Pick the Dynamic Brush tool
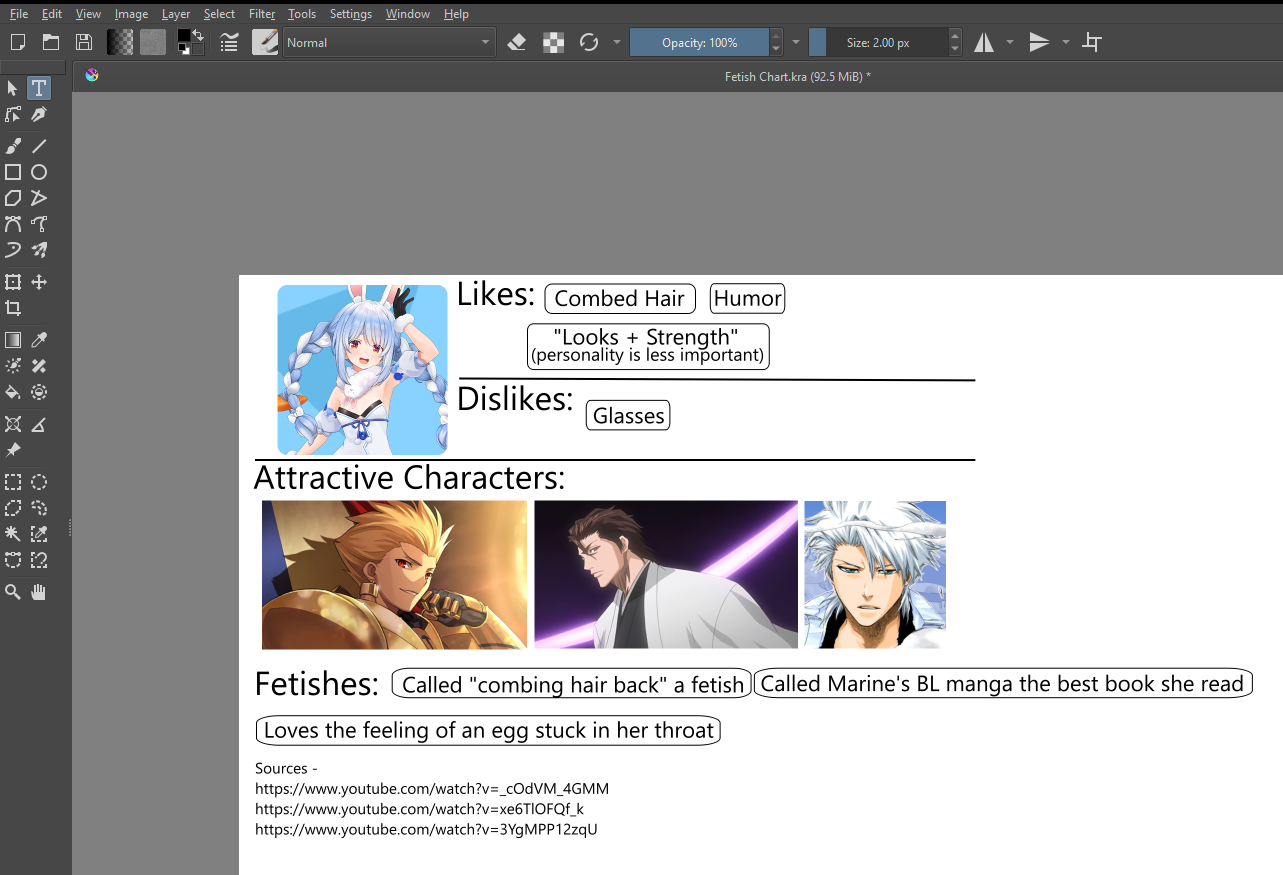The image size is (1283, 875). pos(13,250)
